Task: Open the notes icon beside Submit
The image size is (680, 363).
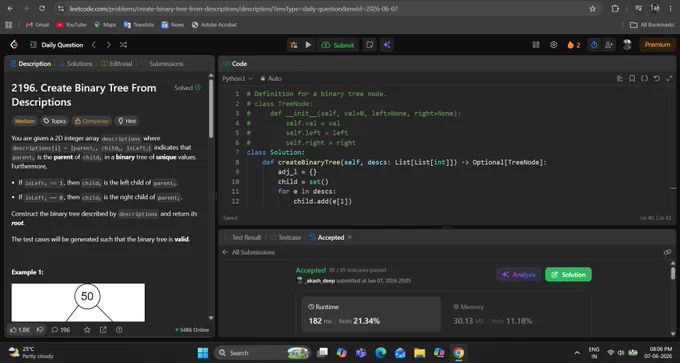Action: 369,45
